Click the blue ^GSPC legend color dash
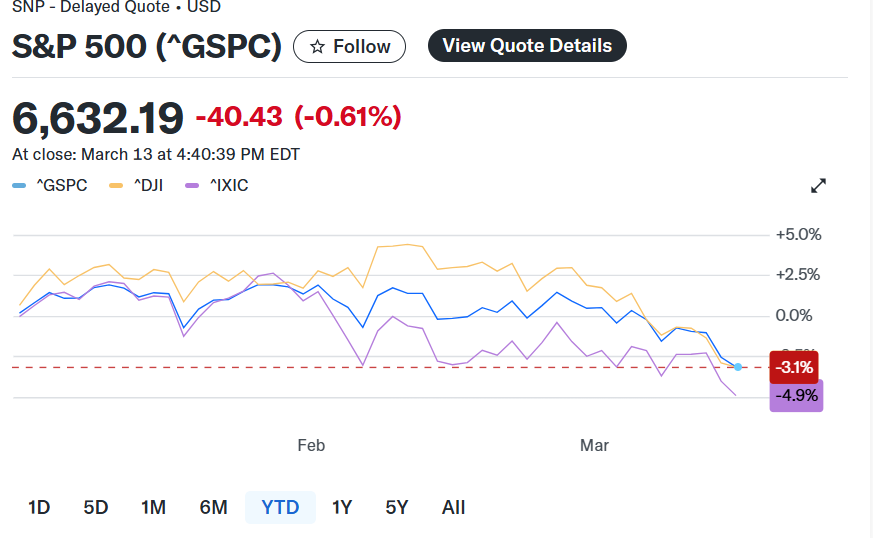The image size is (873, 538). [19, 185]
